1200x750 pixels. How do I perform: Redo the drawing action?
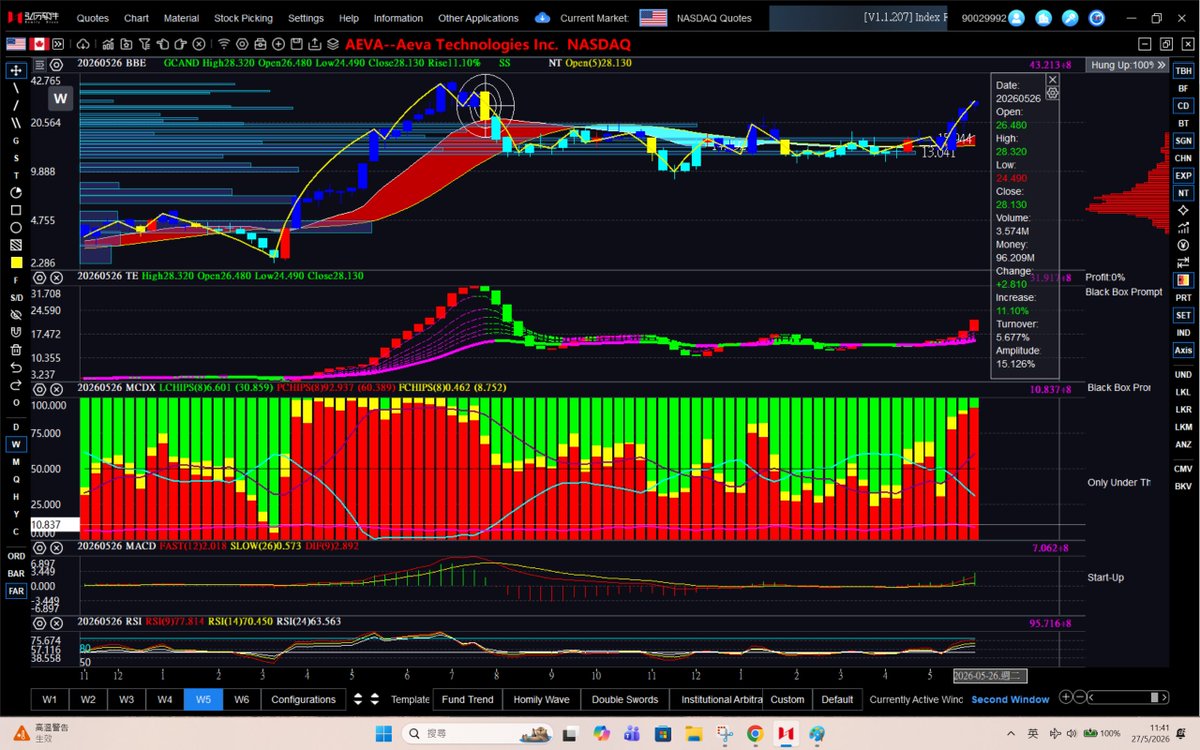(x=16, y=384)
